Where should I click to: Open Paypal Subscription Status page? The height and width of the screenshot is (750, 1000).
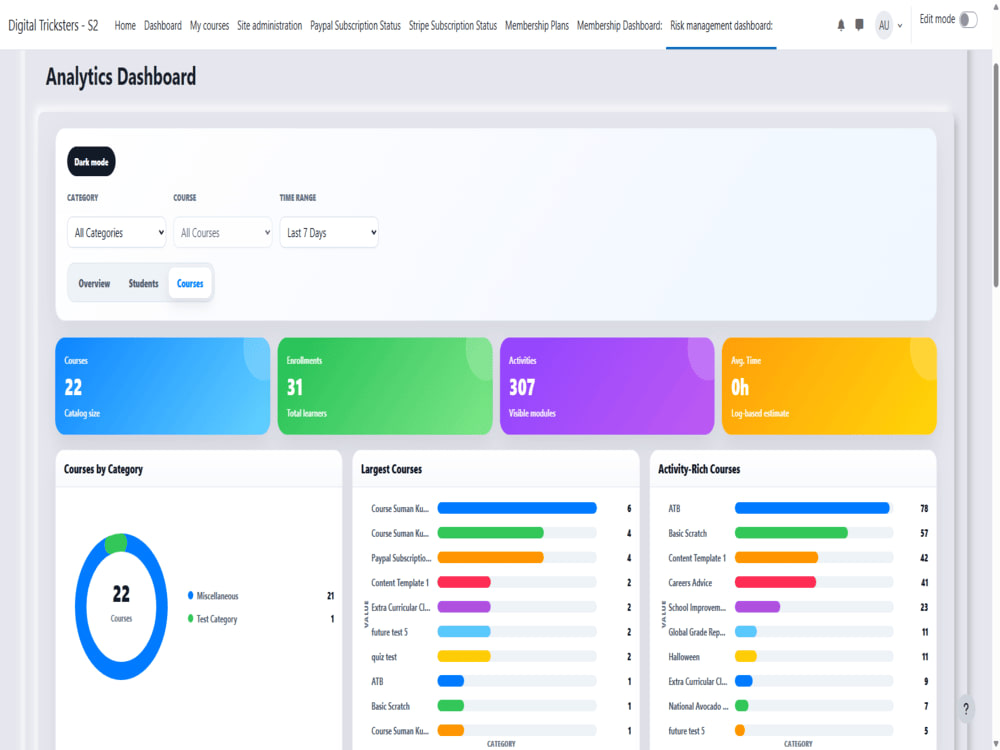pos(355,26)
